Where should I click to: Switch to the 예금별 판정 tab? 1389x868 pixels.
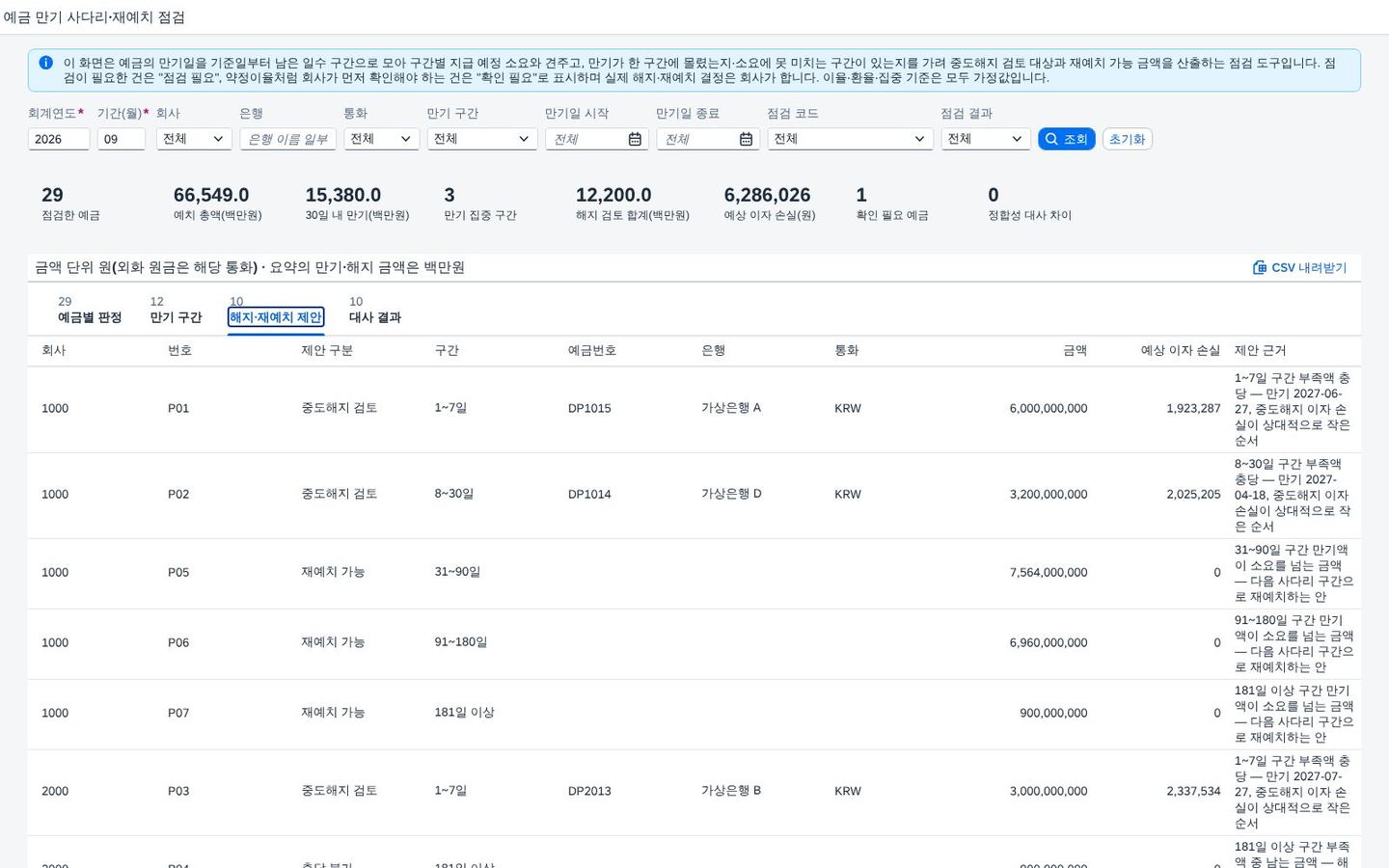(90, 317)
